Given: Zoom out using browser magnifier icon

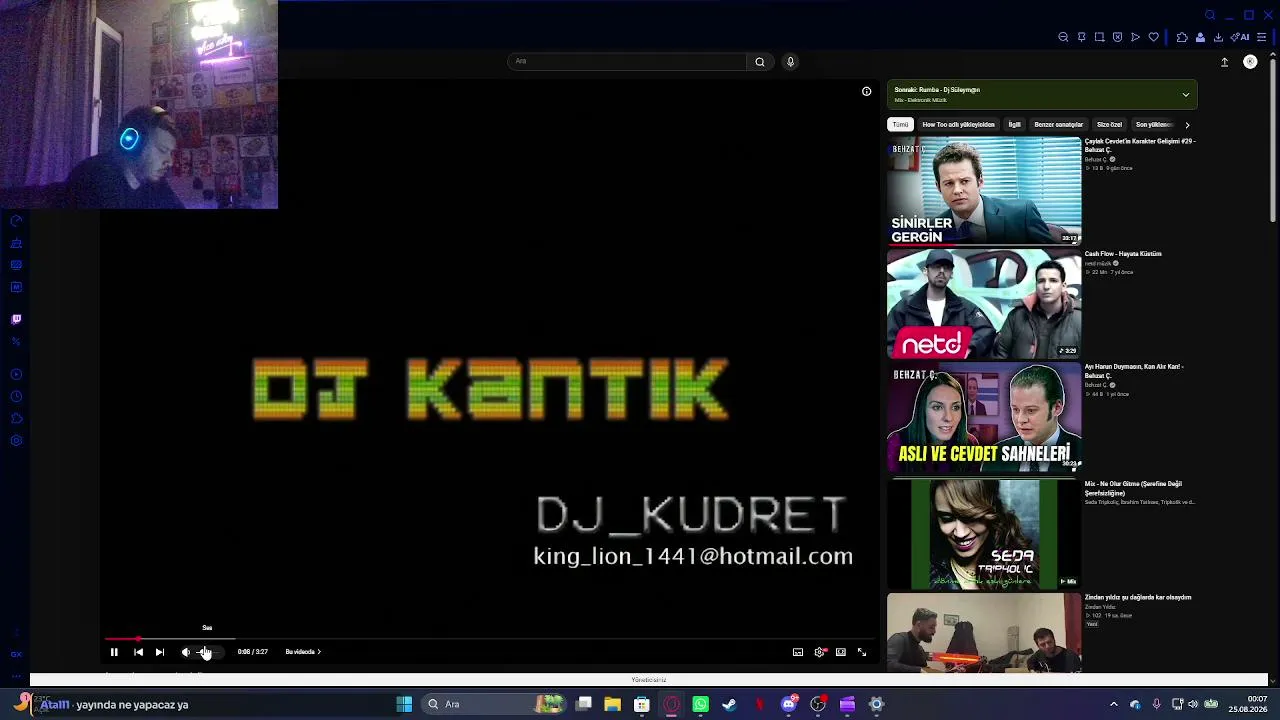Looking at the screenshot, I should tap(1063, 37).
